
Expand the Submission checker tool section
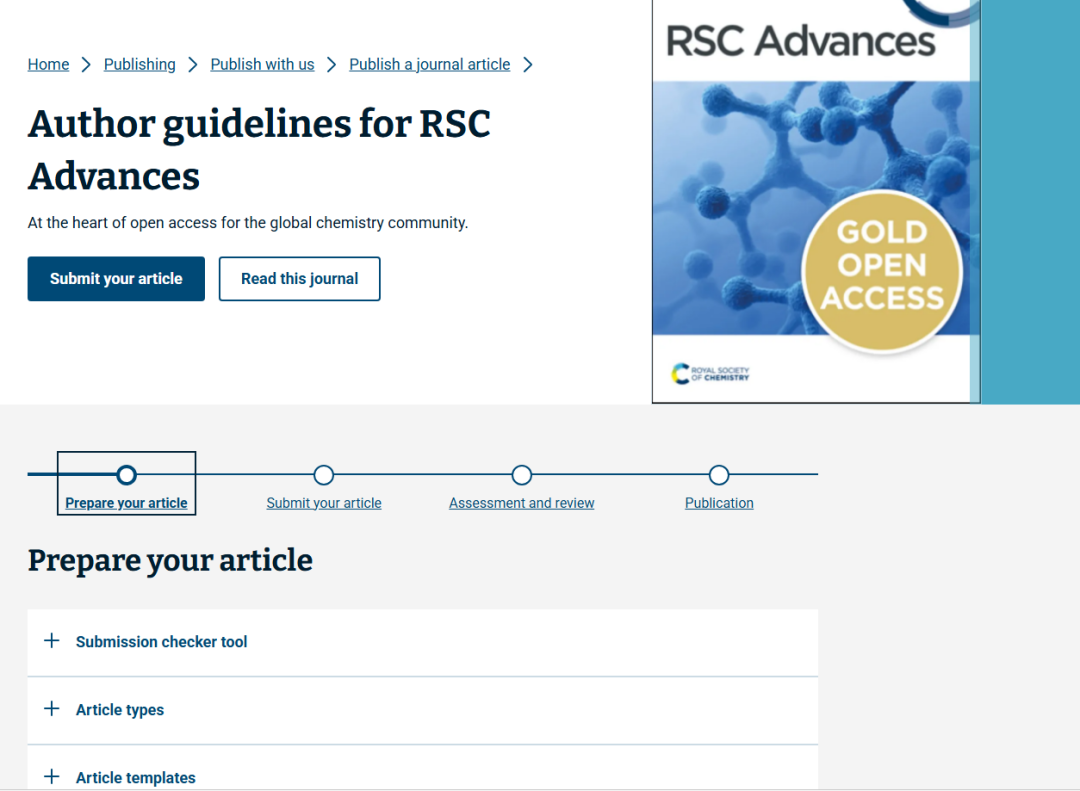click(423, 642)
